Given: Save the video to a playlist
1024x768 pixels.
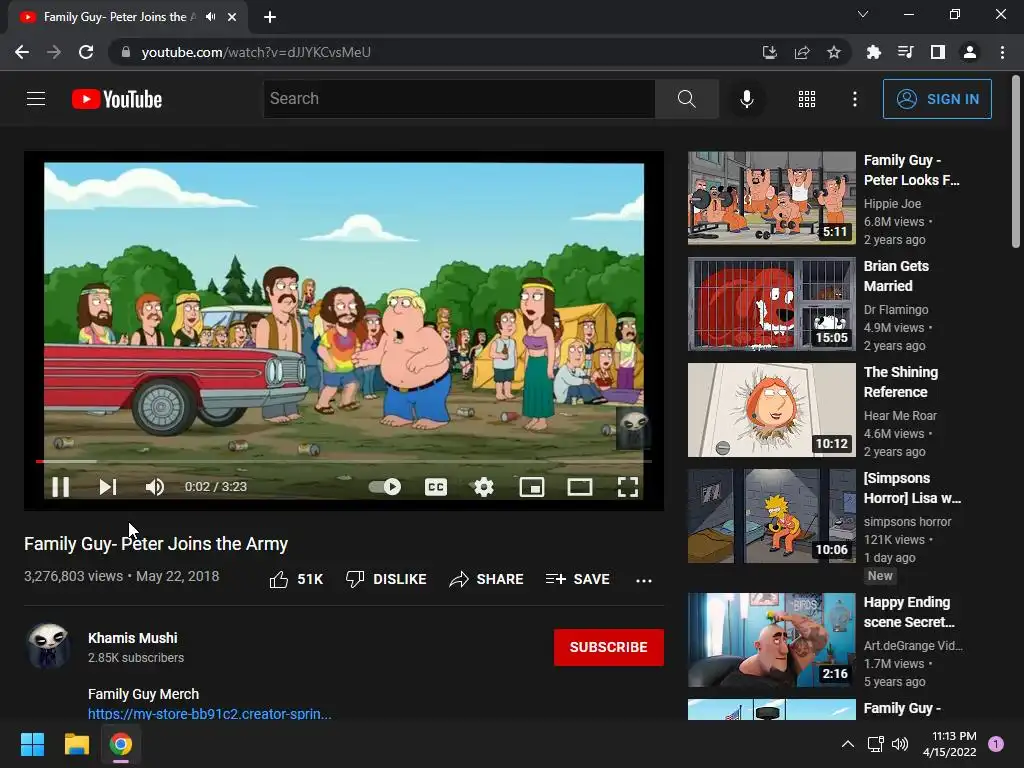Looking at the screenshot, I should [x=577, y=579].
